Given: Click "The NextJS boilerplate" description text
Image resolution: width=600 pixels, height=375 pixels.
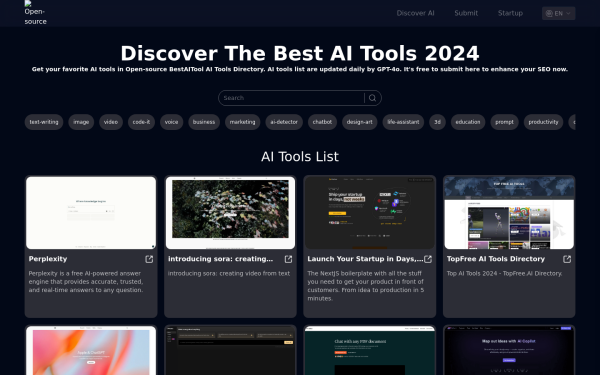Looking at the screenshot, I should click(365, 286).
